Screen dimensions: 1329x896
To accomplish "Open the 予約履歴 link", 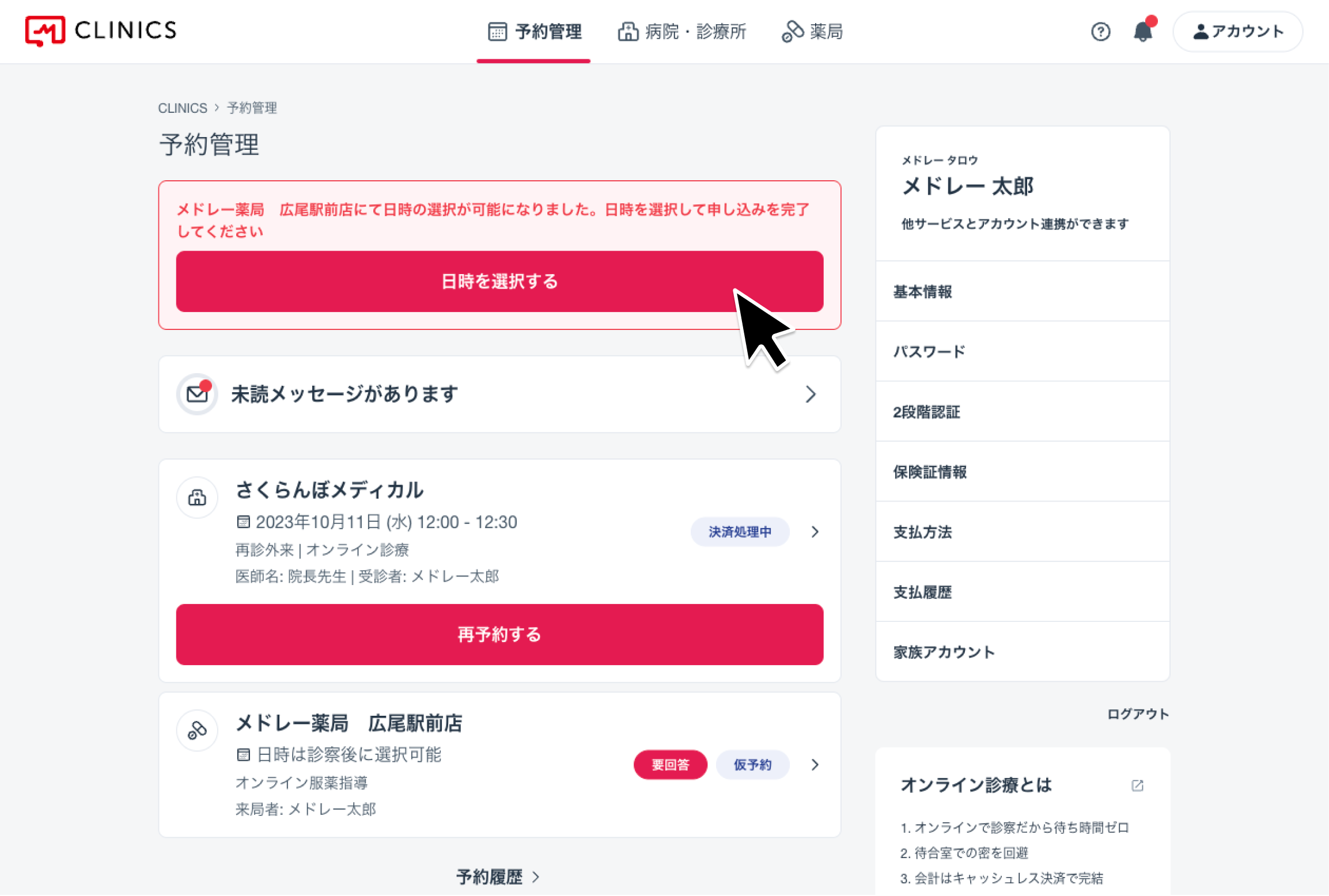I will pos(498,877).
